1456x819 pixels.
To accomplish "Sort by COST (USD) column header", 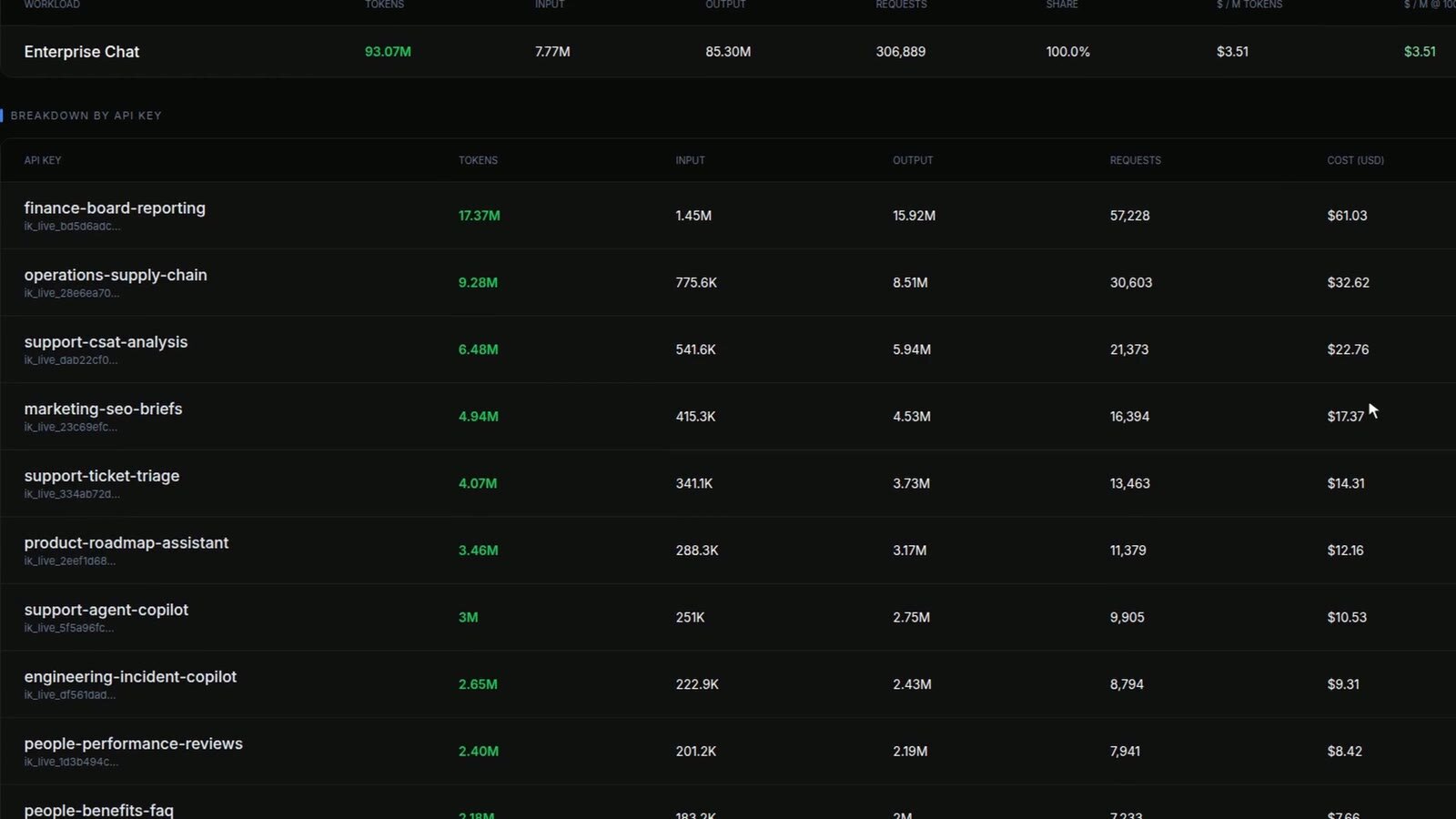I will click(1355, 160).
